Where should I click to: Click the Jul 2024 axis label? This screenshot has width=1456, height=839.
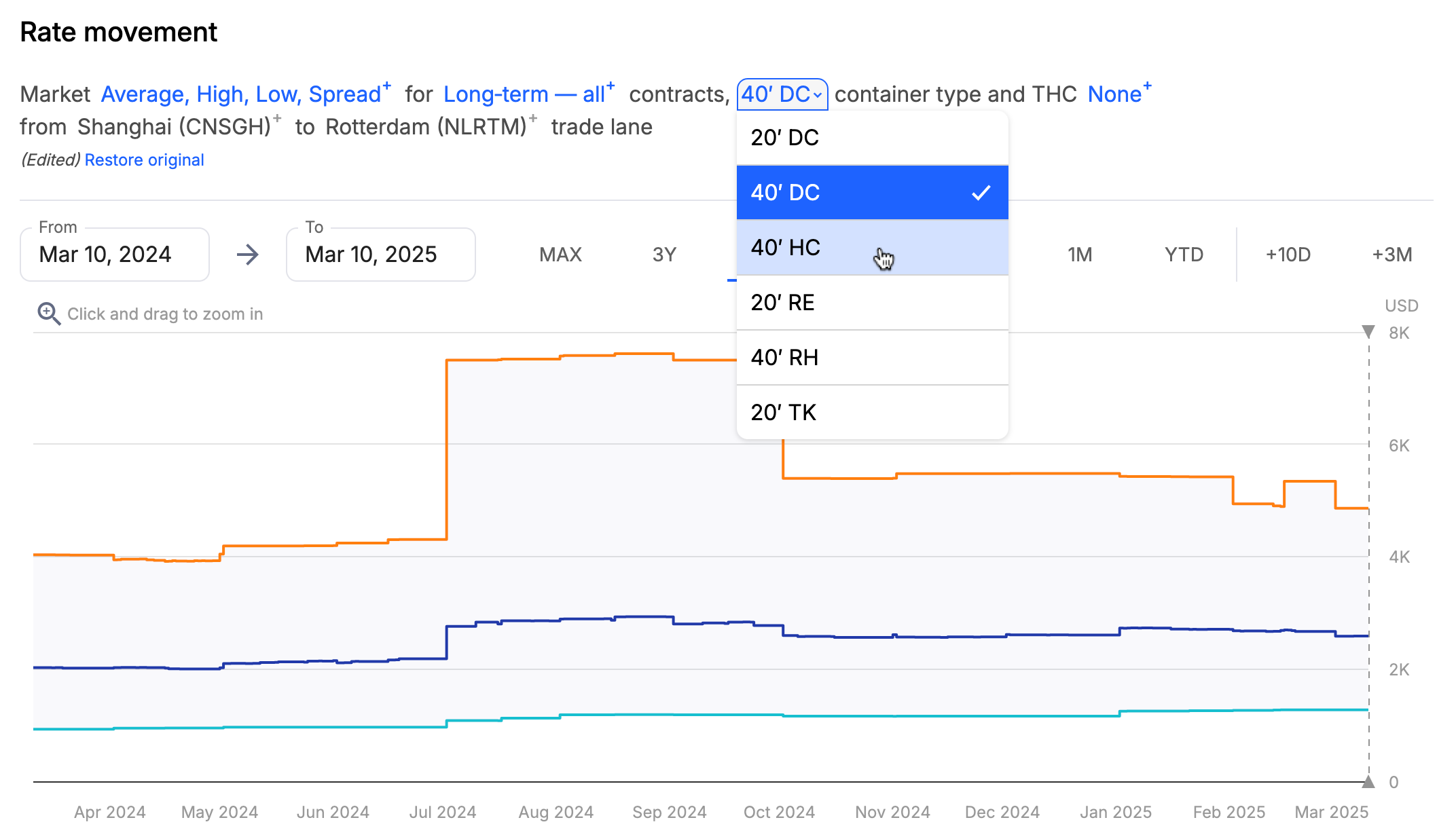coord(443,813)
